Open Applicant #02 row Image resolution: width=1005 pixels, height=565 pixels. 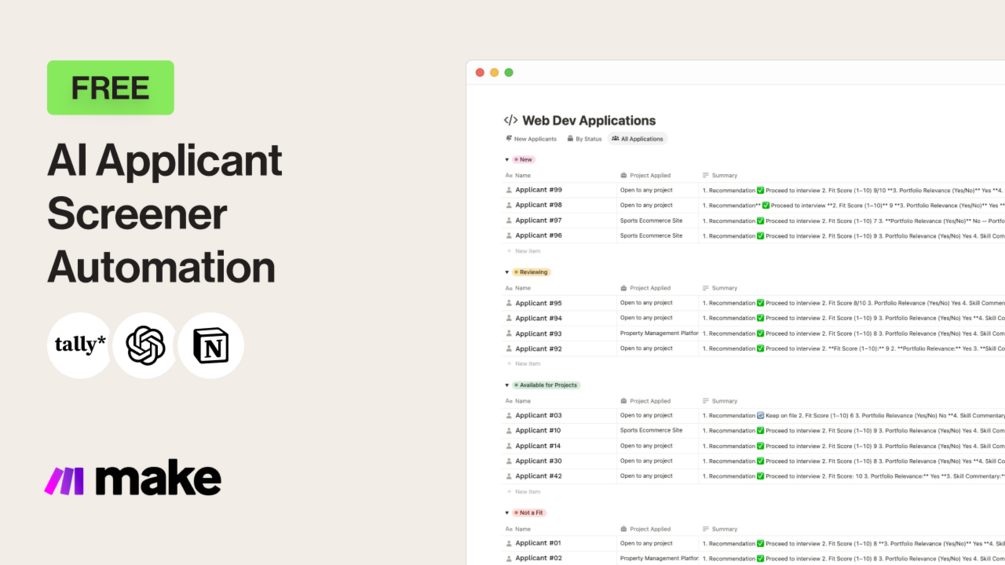point(753,558)
